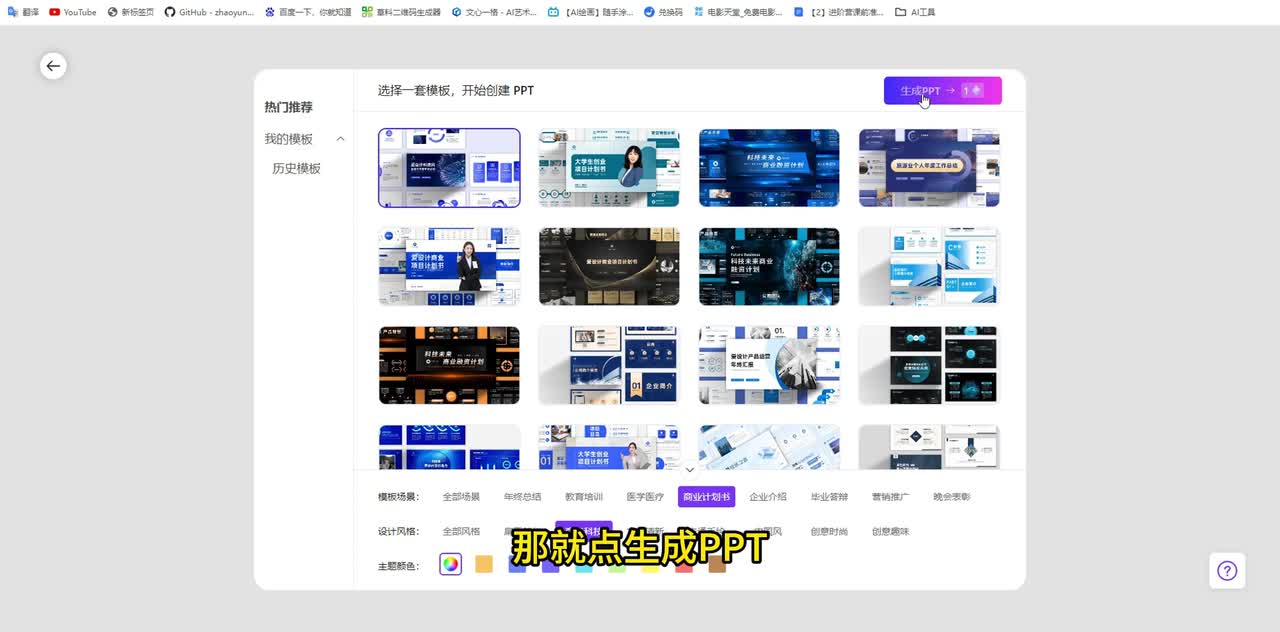Collapse the filter panel with down chevron
The image size is (1280, 632).
click(689, 469)
